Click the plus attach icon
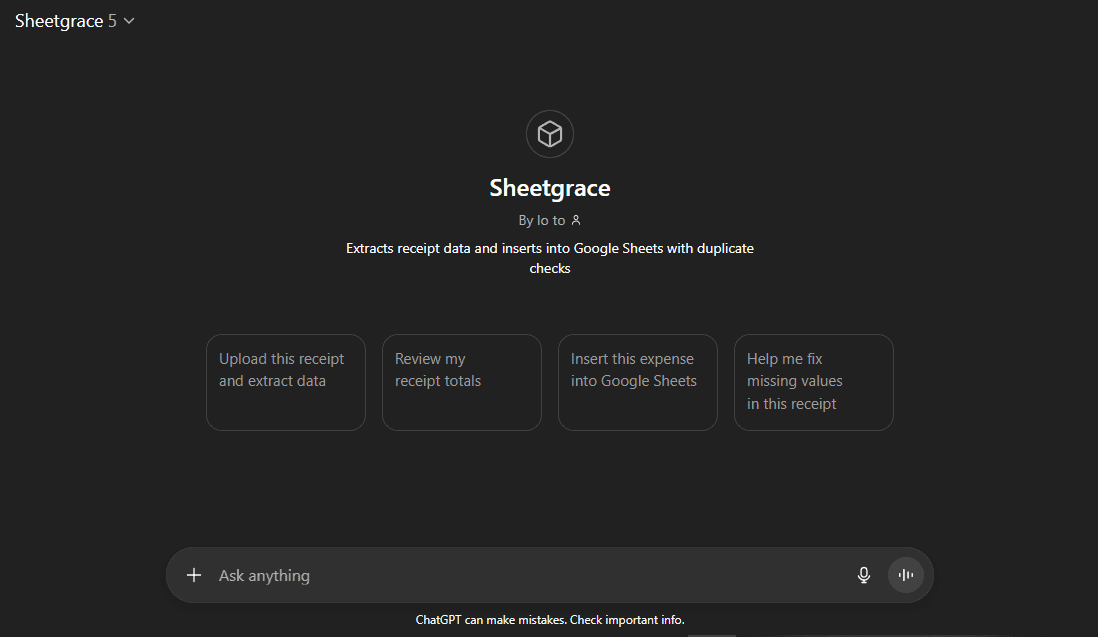This screenshot has height=637, width=1098. click(x=194, y=575)
